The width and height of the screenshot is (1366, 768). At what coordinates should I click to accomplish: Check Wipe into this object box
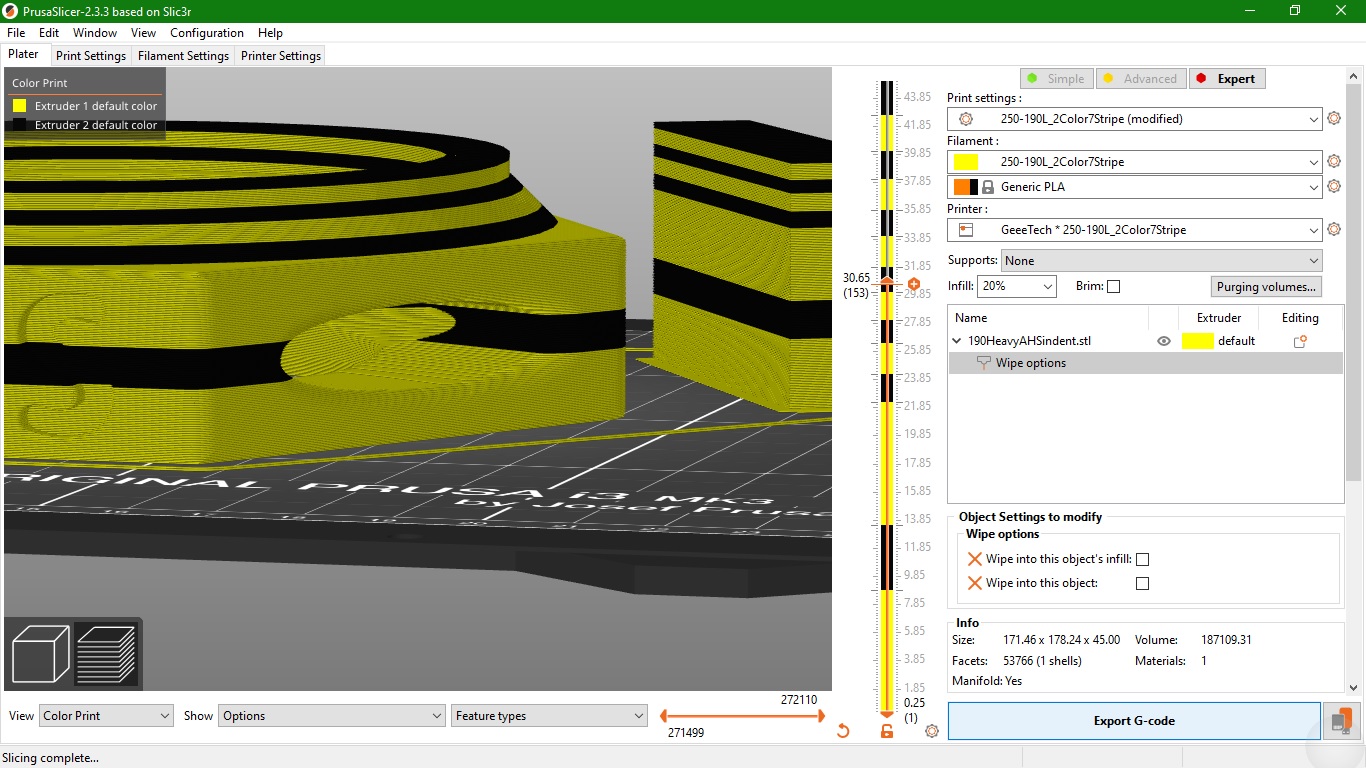1142,583
